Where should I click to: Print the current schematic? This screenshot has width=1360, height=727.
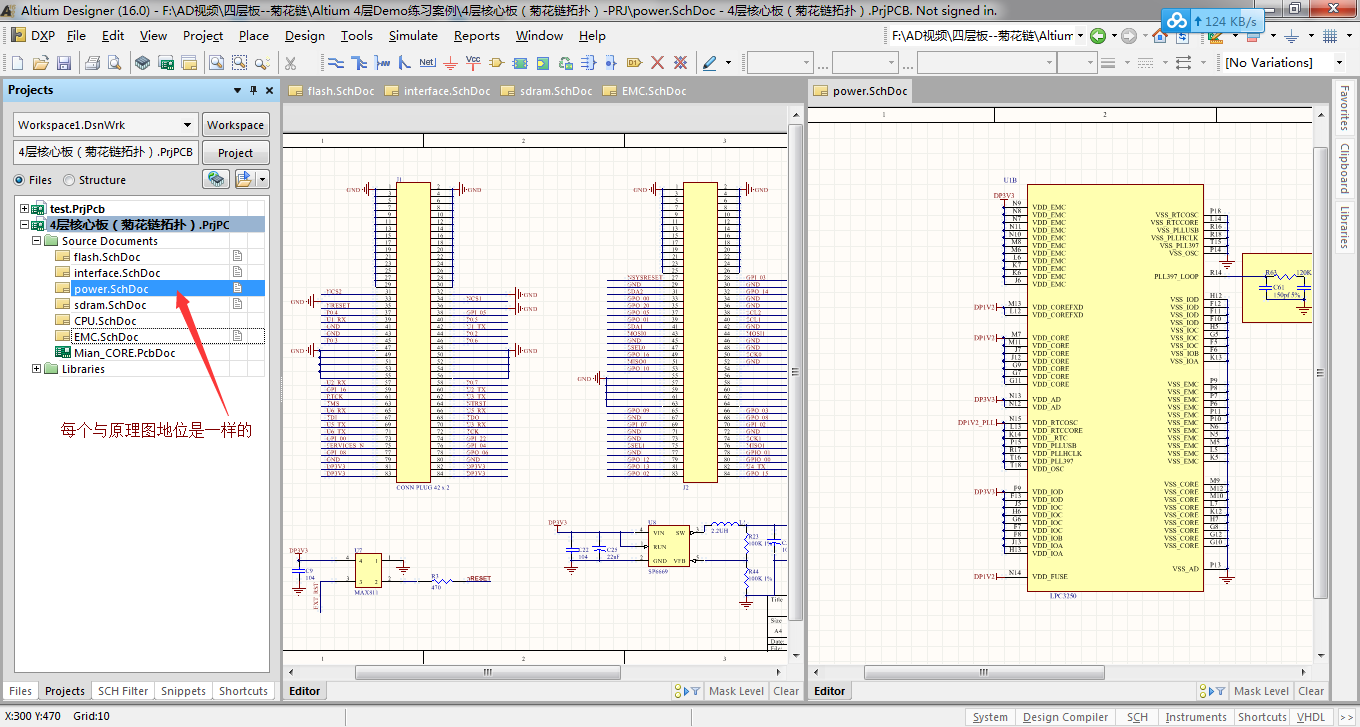click(x=93, y=63)
